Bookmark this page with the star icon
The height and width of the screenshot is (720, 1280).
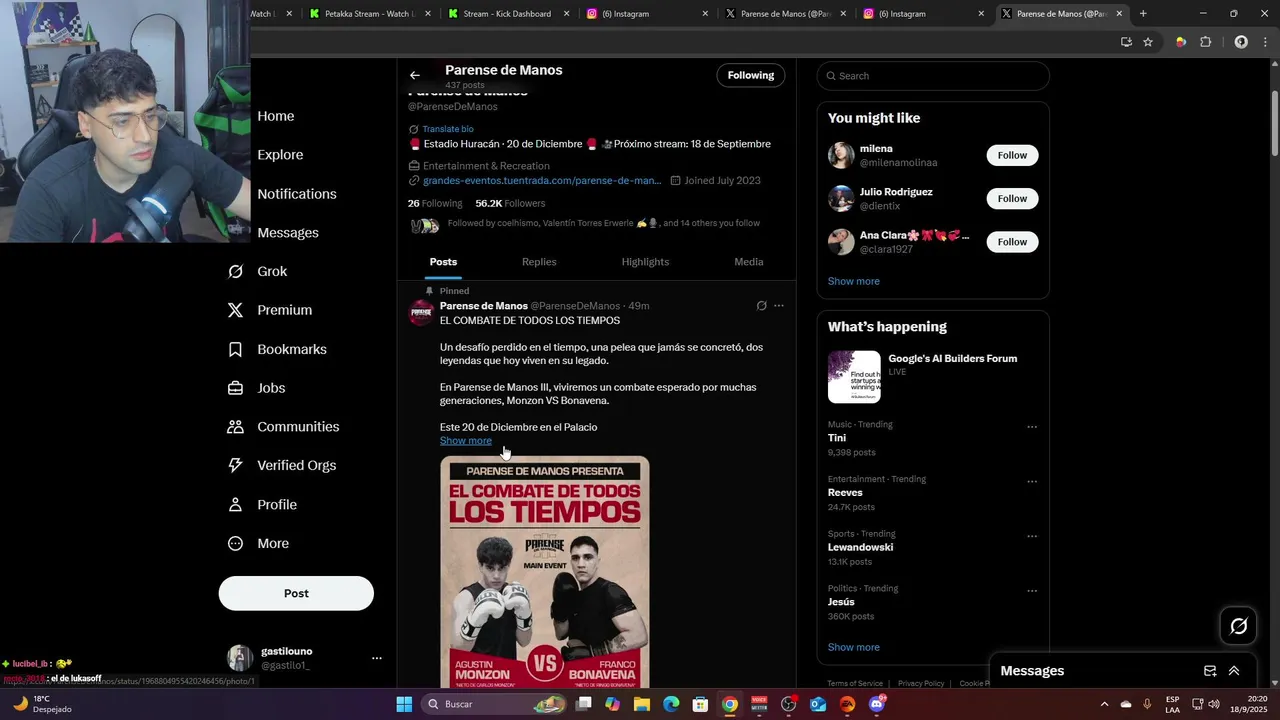1148,42
